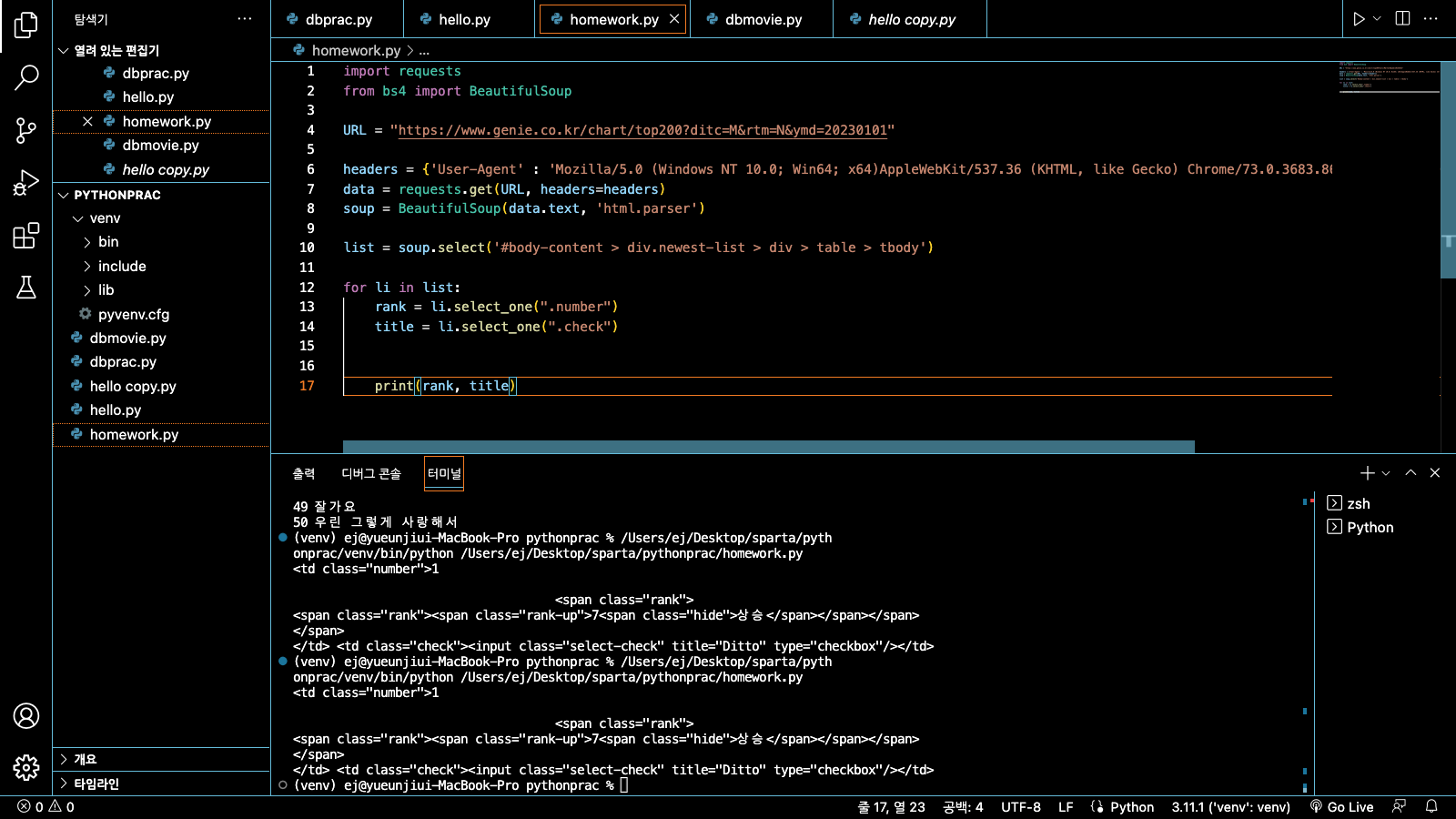Open the Explorer view in activity bar

tap(26, 25)
